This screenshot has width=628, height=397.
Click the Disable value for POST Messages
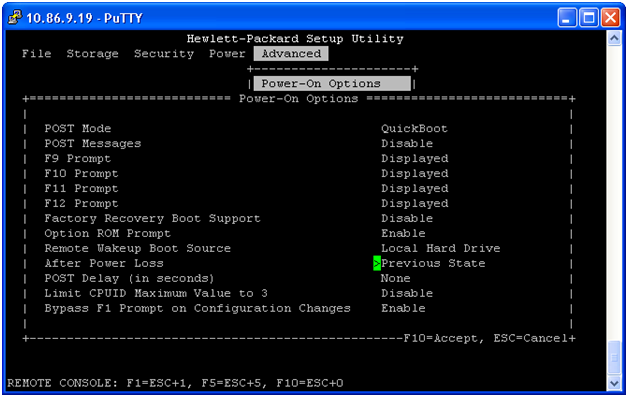coord(407,143)
